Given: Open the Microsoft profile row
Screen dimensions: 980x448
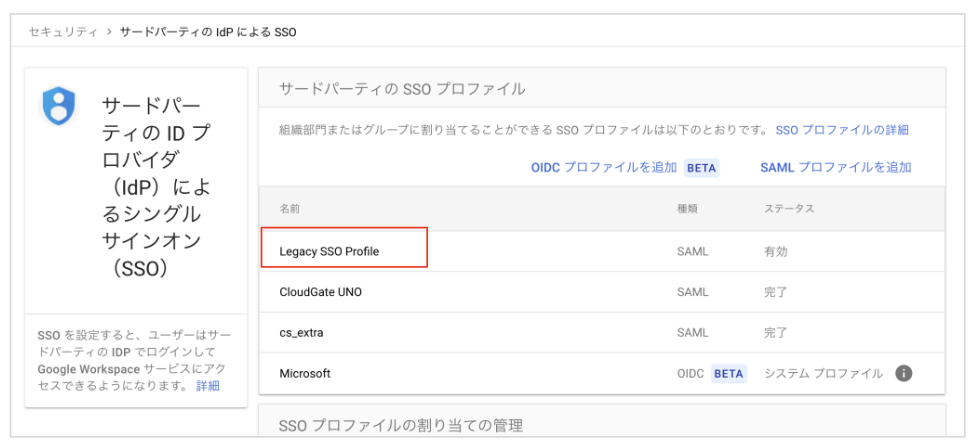Looking at the screenshot, I should point(602,374).
